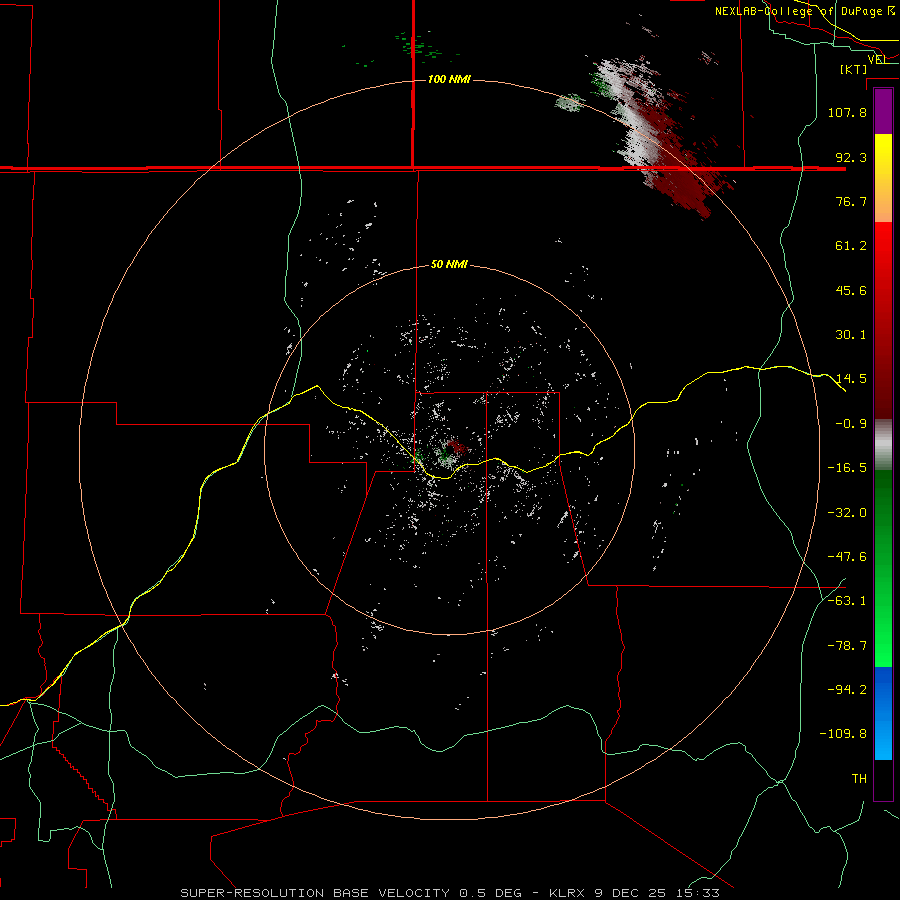Click the red segment of the color bar

[883, 320]
